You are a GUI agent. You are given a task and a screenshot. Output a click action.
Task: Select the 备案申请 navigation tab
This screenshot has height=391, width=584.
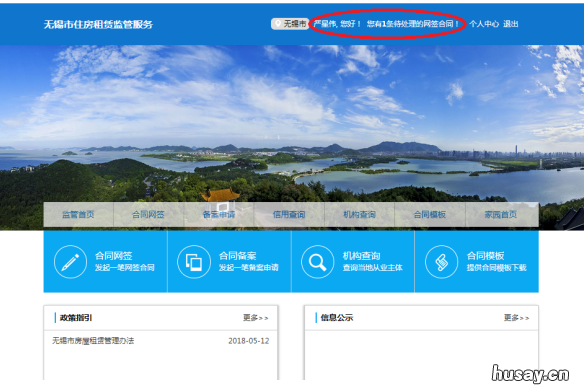[x=219, y=214]
